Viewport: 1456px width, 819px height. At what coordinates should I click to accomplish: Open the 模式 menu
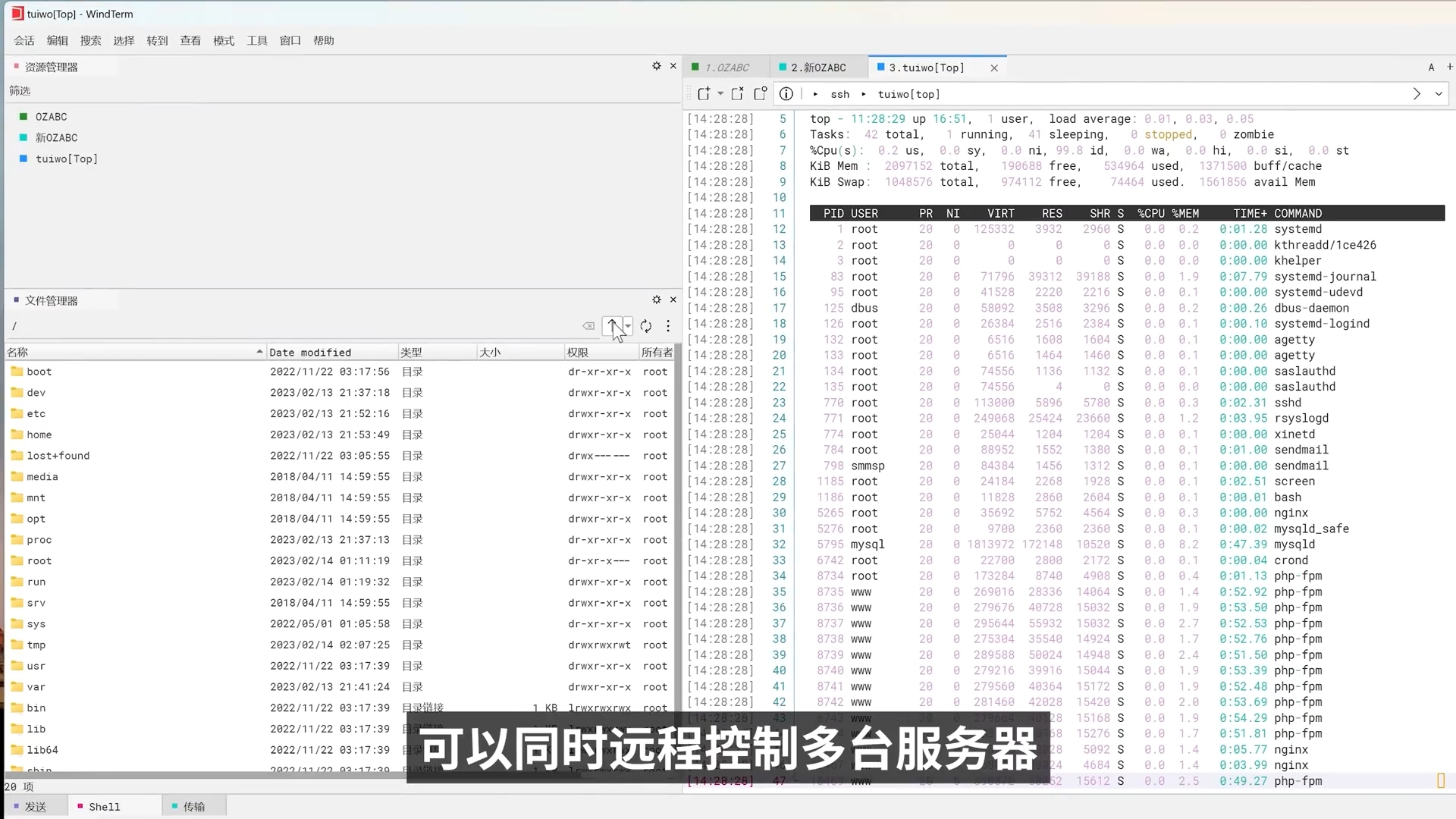pos(224,41)
